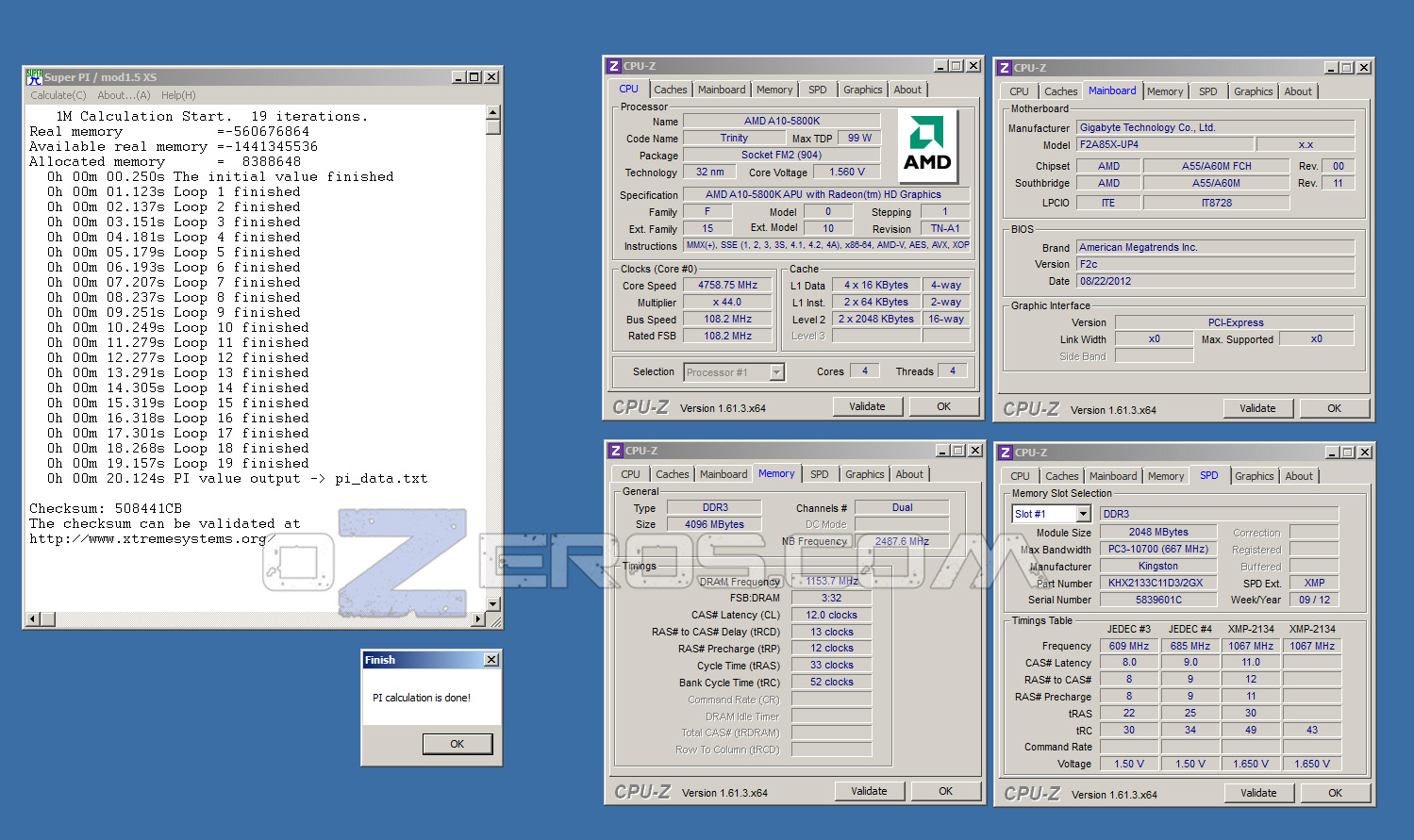
Task: Click the Multiplier x 44.0 value
Action: [727, 302]
